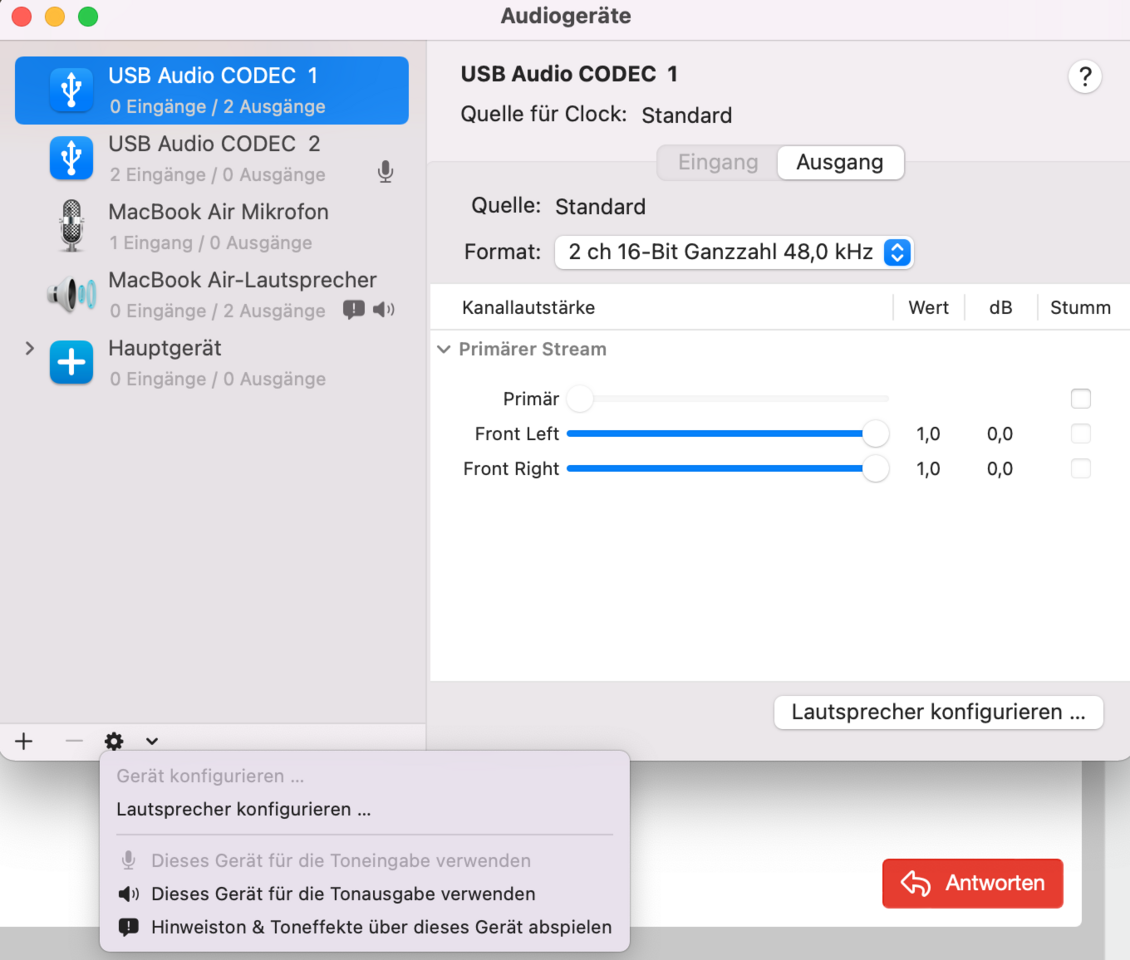Click the MacBook Air-Lautsprecher speaker icon
The image size is (1130, 960).
(71, 294)
